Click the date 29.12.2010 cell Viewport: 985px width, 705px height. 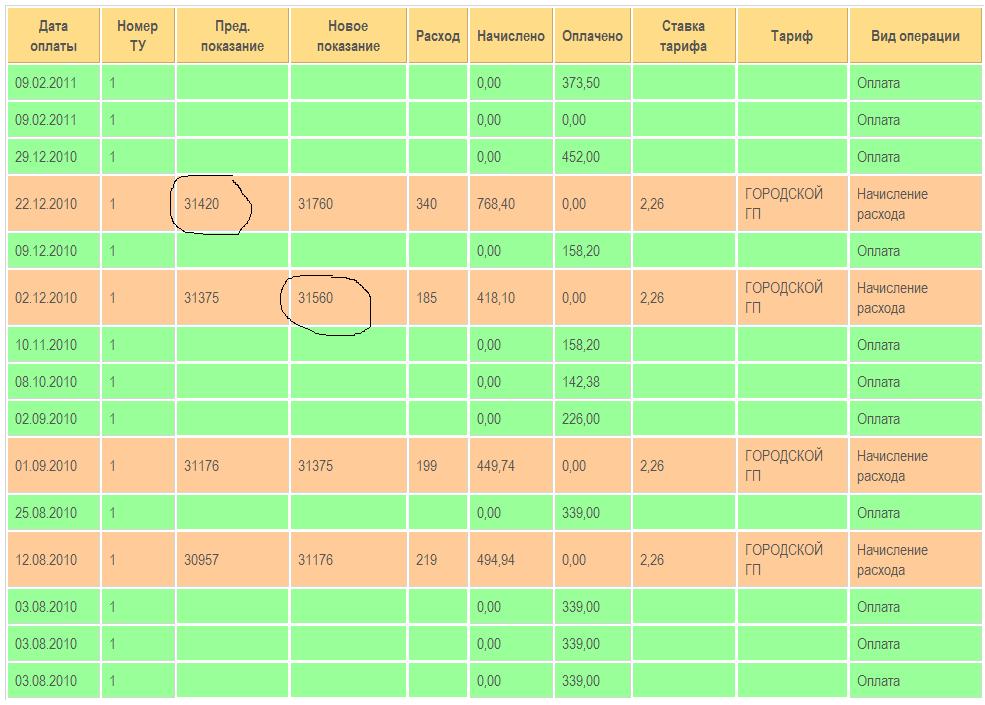[x=46, y=157]
